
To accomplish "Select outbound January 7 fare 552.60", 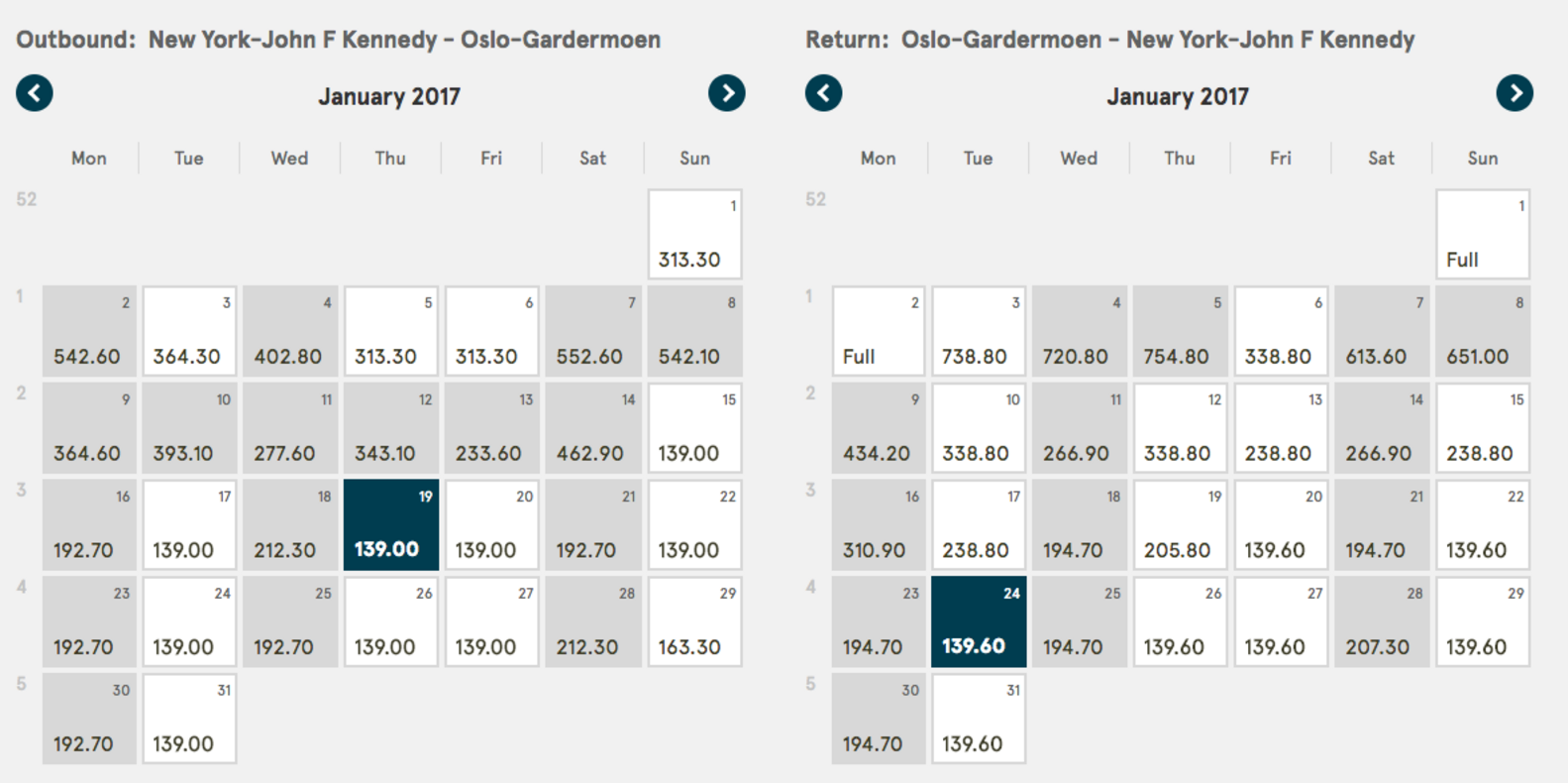I will click(593, 332).
